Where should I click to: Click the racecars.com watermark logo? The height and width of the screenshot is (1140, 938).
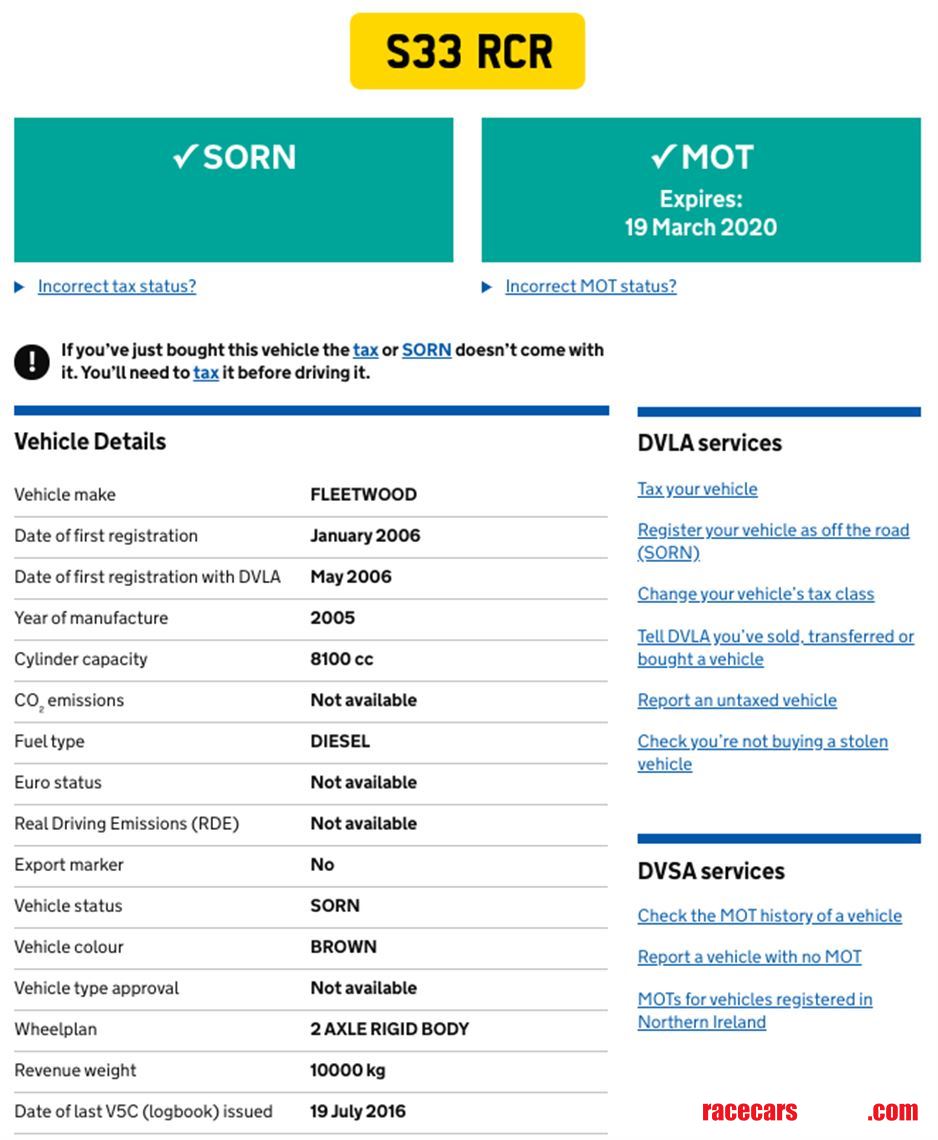pos(809,1111)
